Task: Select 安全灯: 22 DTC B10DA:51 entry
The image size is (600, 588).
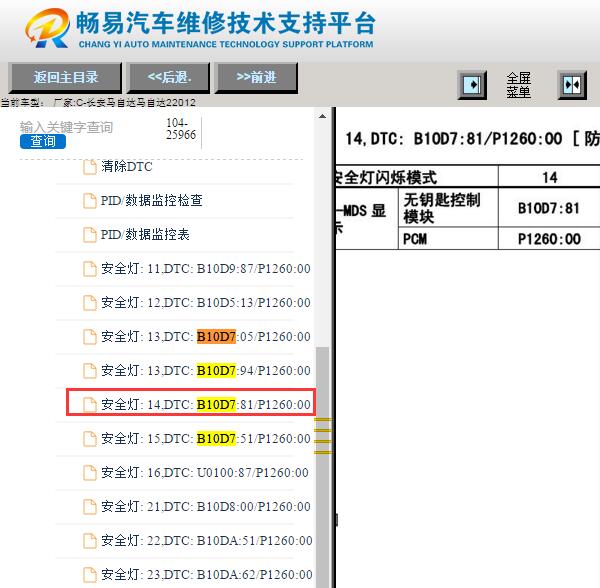Action: click(207, 541)
